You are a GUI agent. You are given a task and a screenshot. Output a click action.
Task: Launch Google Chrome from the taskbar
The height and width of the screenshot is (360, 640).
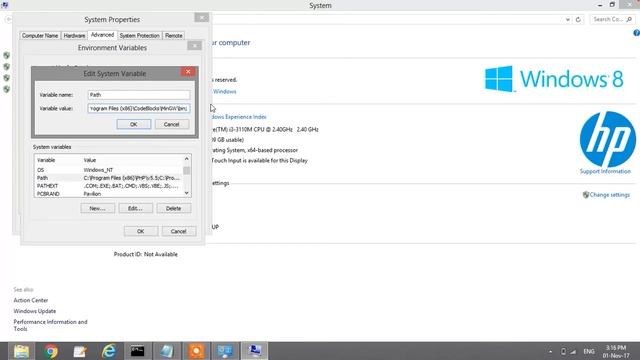[x=51, y=351]
